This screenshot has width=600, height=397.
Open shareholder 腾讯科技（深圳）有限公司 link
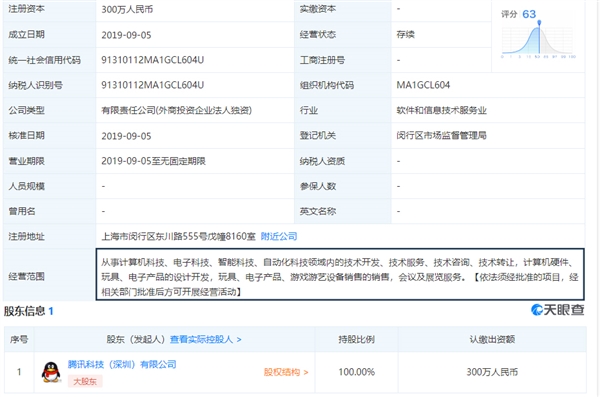pos(122,364)
